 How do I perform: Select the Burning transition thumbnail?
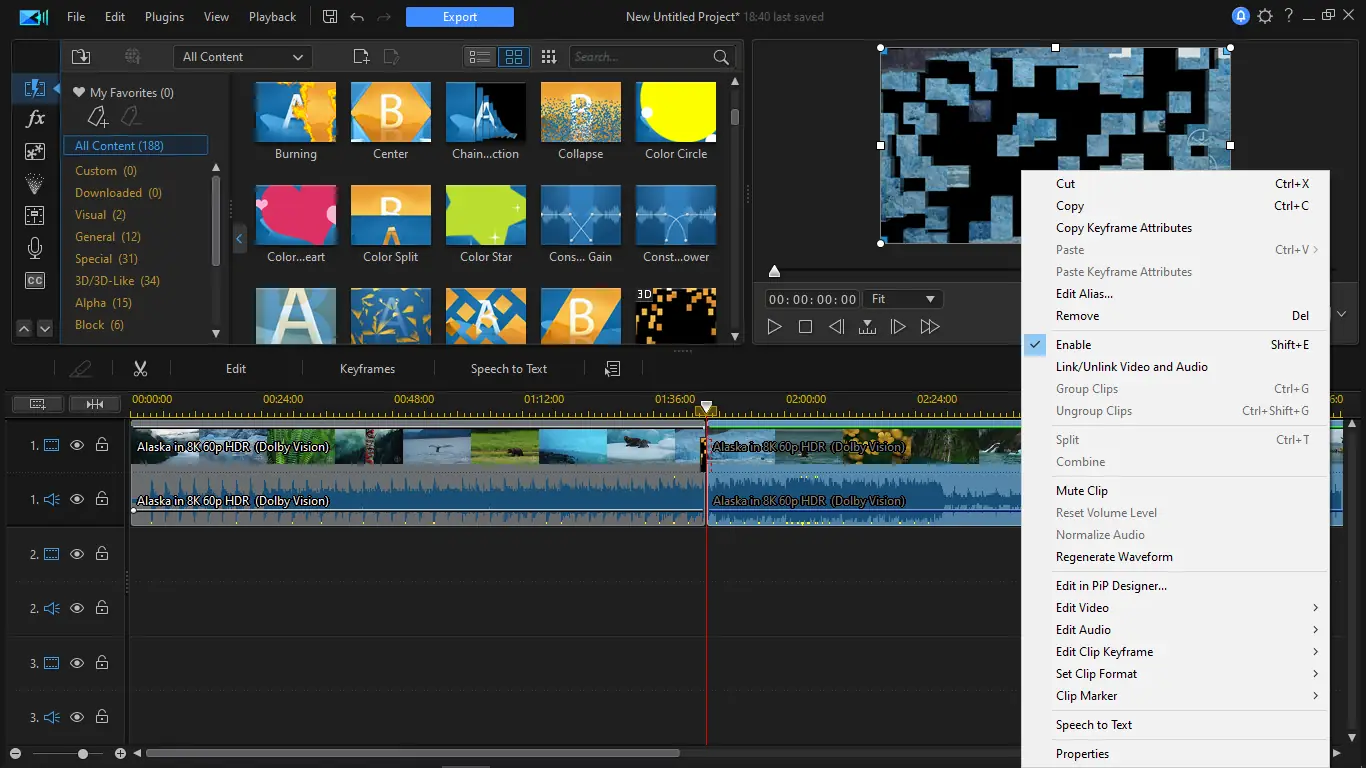pyautogui.click(x=295, y=112)
